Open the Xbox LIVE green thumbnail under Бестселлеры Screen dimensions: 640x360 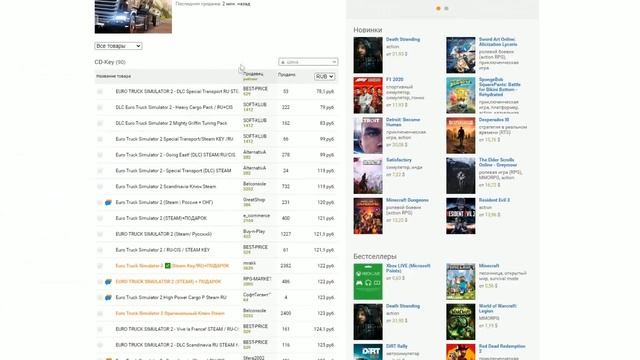click(x=368, y=282)
